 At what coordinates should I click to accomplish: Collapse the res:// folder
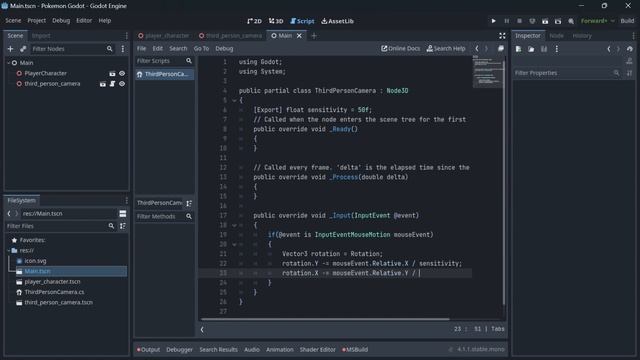[9, 251]
